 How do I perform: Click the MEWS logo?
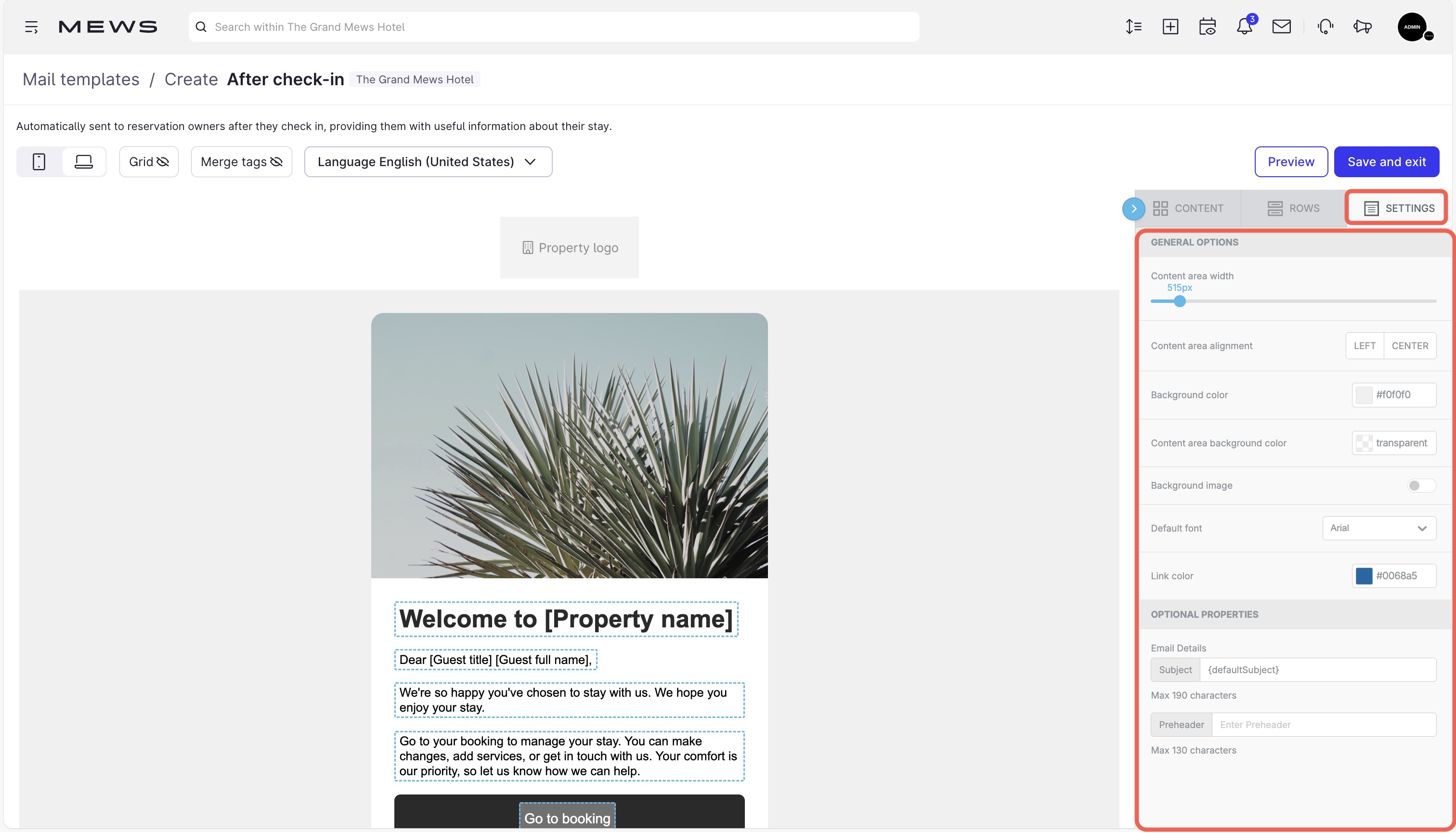point(107,27)
